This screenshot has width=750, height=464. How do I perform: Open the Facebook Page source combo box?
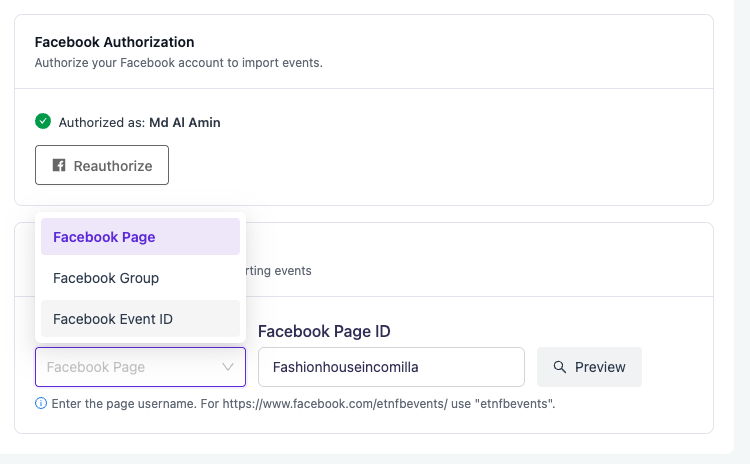pos(130,367)
